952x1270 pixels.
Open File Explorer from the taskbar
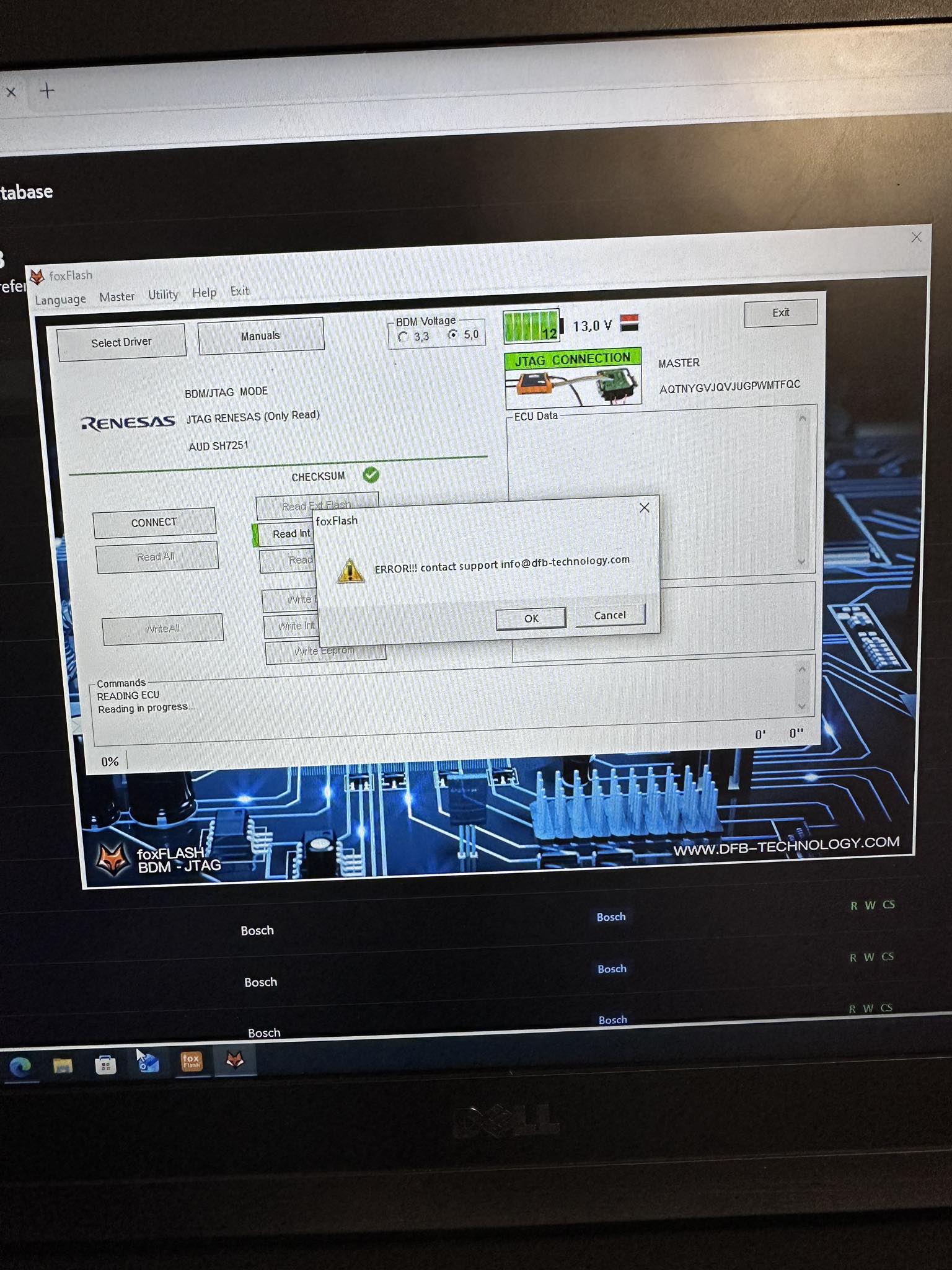pyautogui.click(x=63, y=1065)
